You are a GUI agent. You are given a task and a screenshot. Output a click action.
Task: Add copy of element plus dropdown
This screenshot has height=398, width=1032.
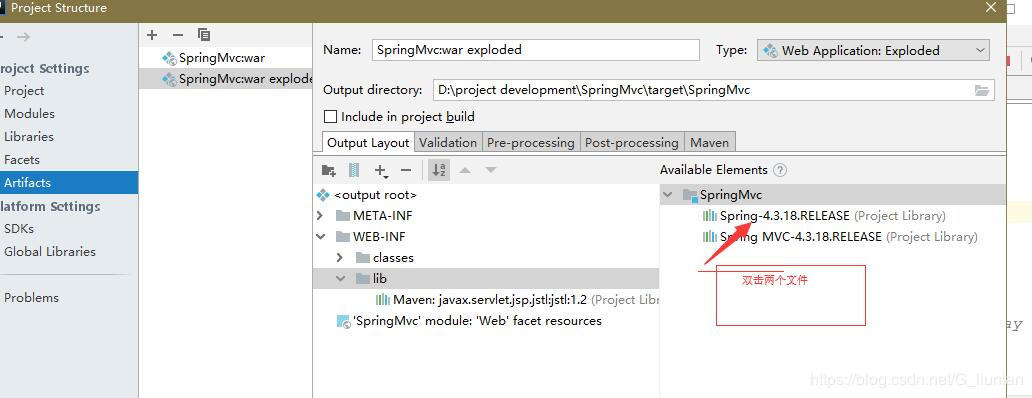click(381, 171)
